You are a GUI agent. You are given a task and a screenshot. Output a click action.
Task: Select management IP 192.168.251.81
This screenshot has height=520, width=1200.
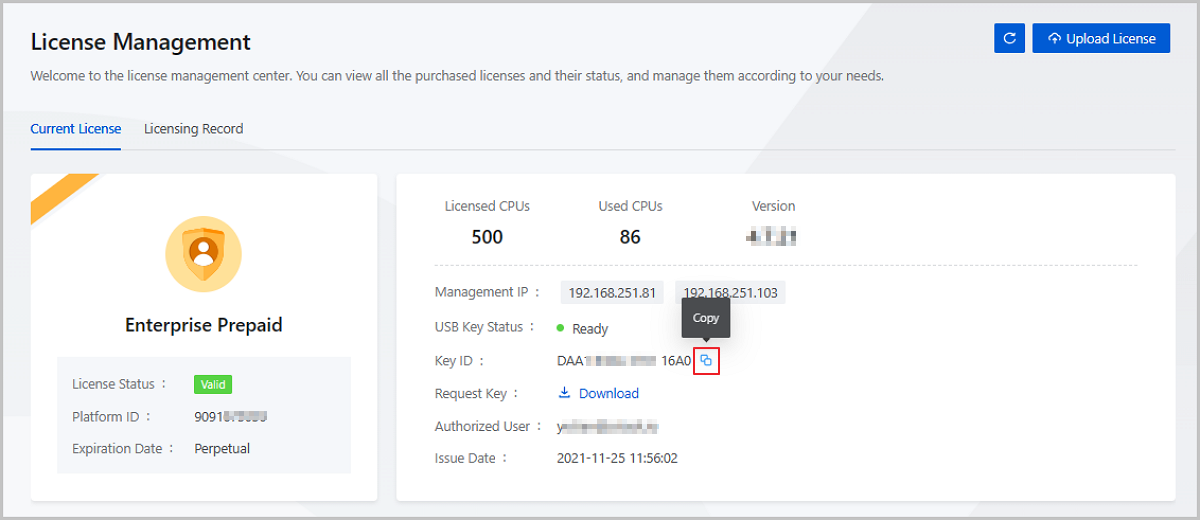coord(612,293)
